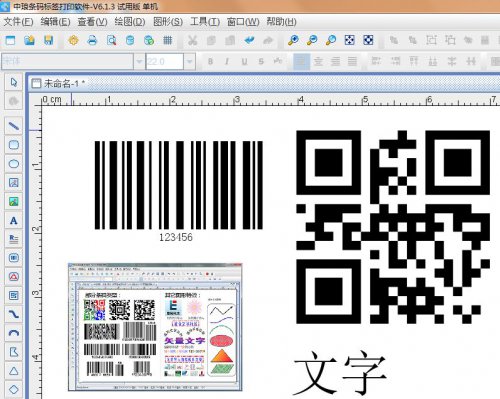Pick the barcode drawing tool
The width and height of the screenshot is (500, 399).
(14, 258)
